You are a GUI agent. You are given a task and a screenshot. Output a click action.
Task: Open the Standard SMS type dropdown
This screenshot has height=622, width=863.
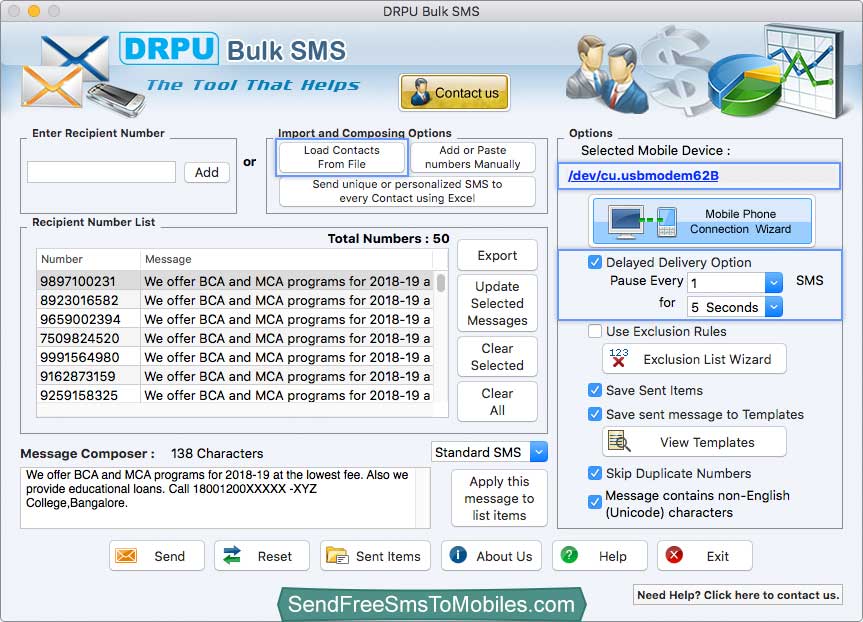pyautogui.click(x=538, y=452)
